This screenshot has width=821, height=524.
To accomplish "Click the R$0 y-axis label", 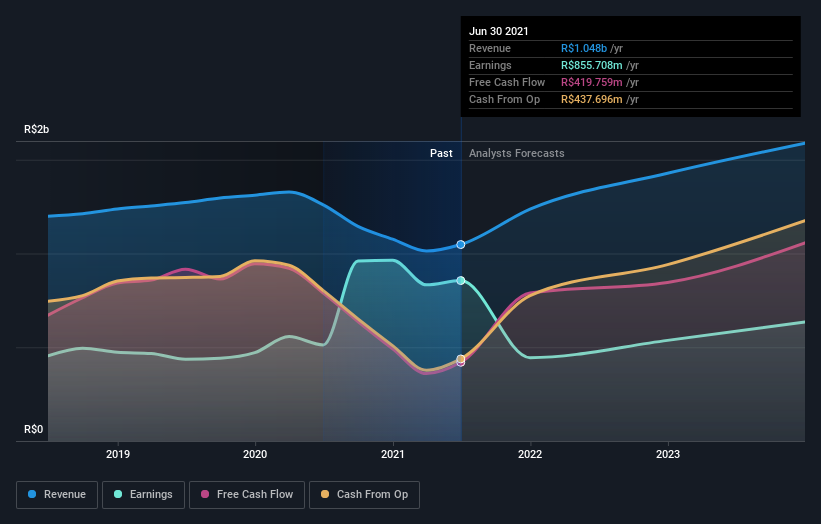I will click(34, 429).
